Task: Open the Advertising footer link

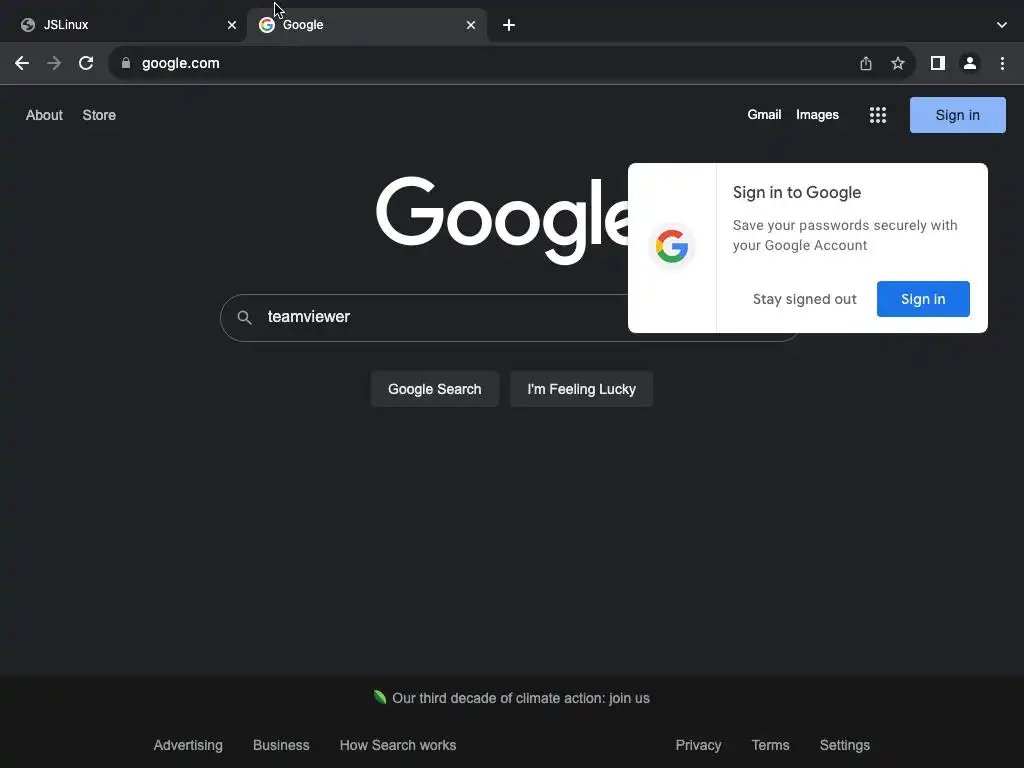Action: pyautogui.click(x=188, y=745)
